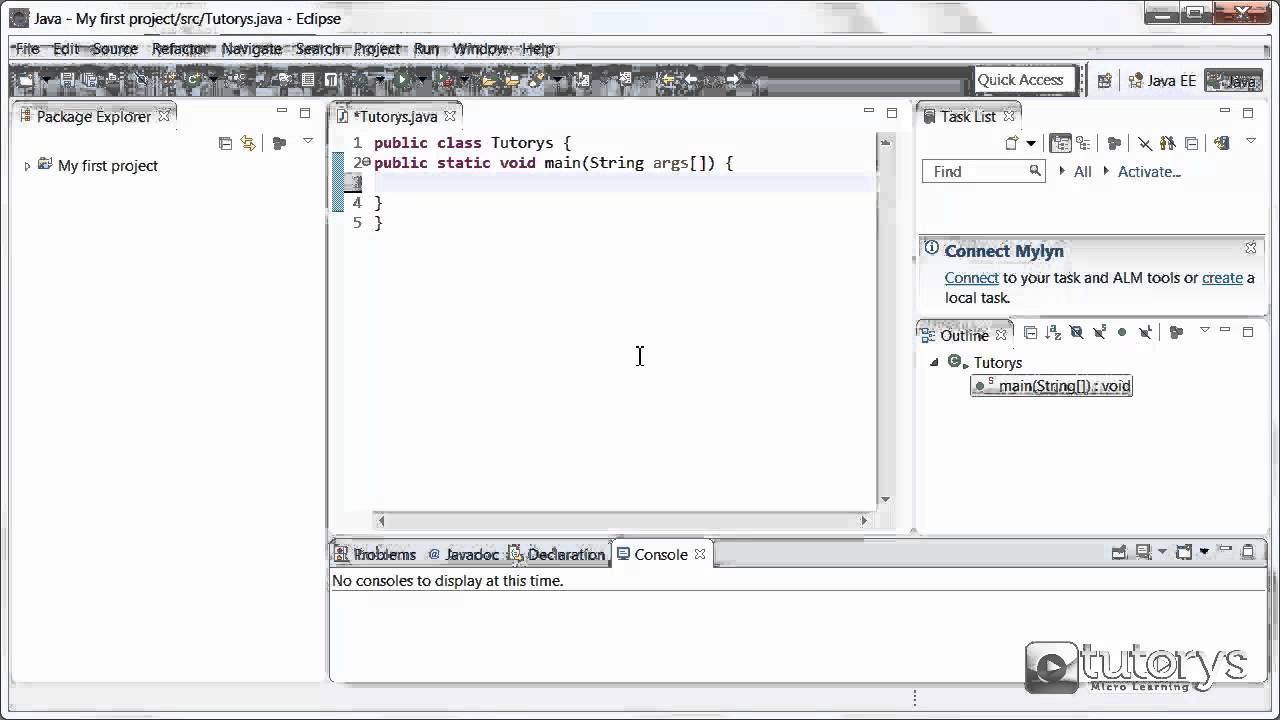Expand the All working set arrow
1280x720 pixels.
[x=1062, y=171]
